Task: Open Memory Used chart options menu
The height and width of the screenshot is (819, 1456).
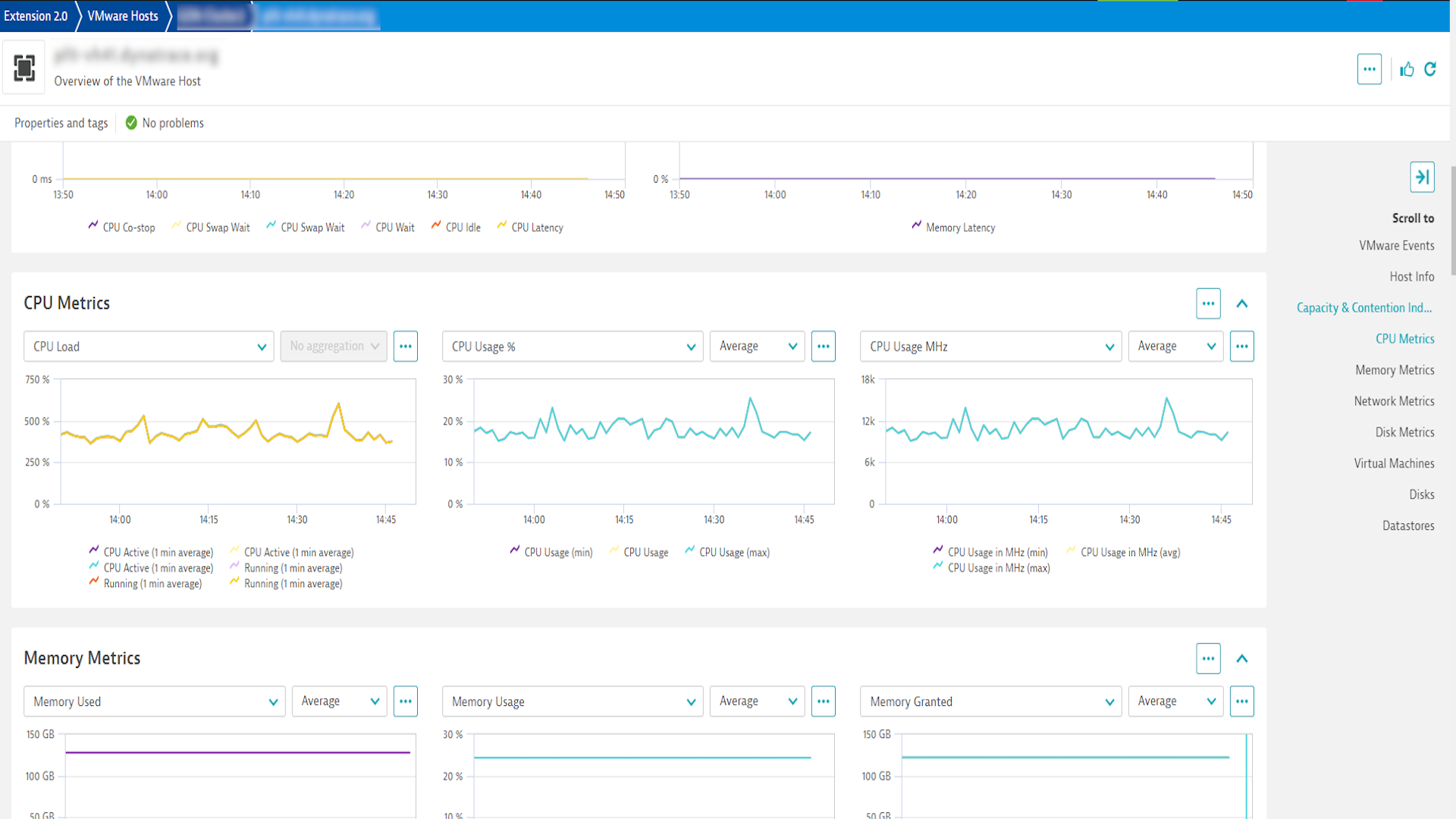Action: [406, 701]
